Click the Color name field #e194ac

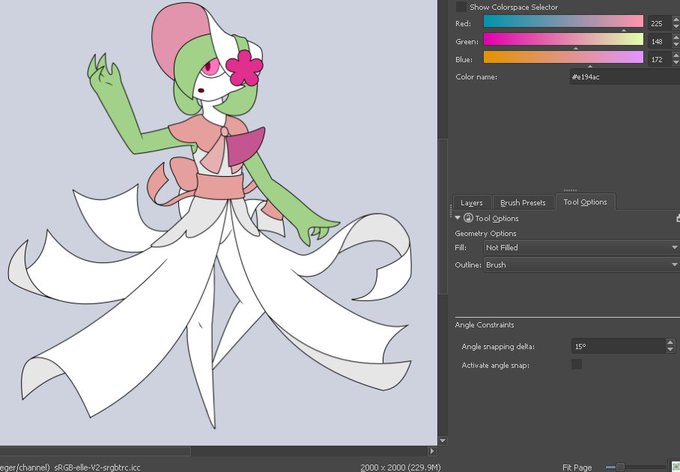click(624, 77)
